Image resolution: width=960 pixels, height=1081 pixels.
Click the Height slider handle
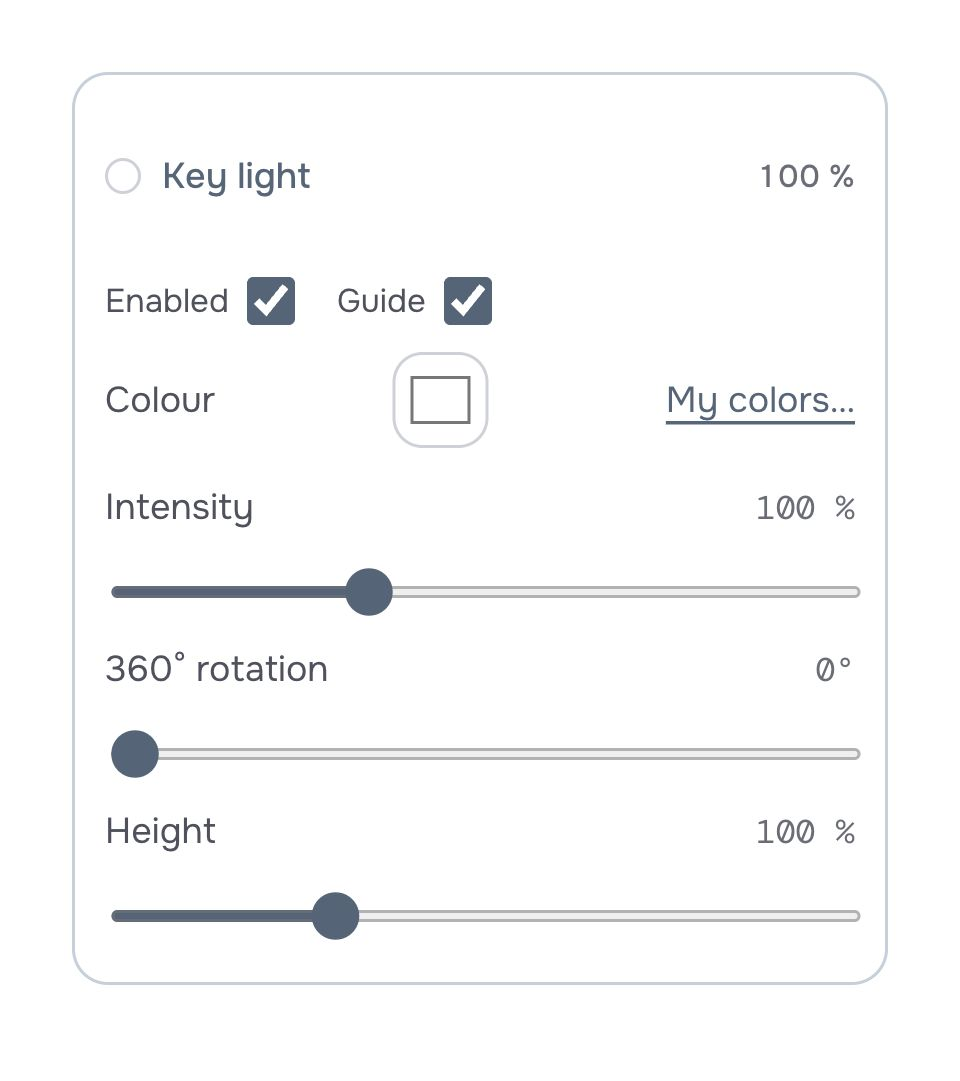[x=336, y=916]
